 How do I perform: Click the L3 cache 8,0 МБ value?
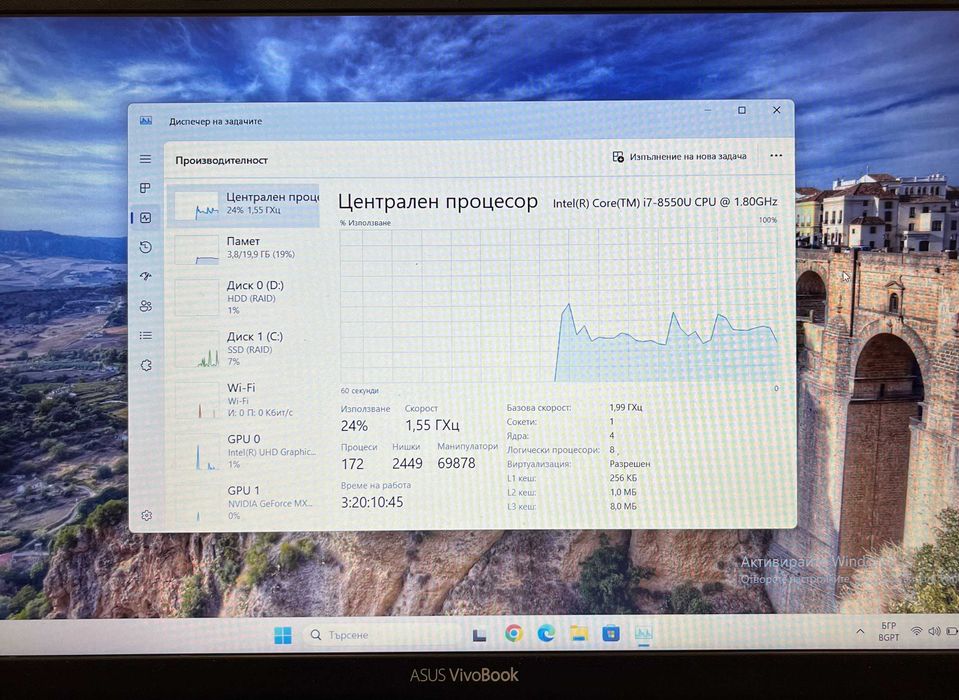[x=623, y=506]
